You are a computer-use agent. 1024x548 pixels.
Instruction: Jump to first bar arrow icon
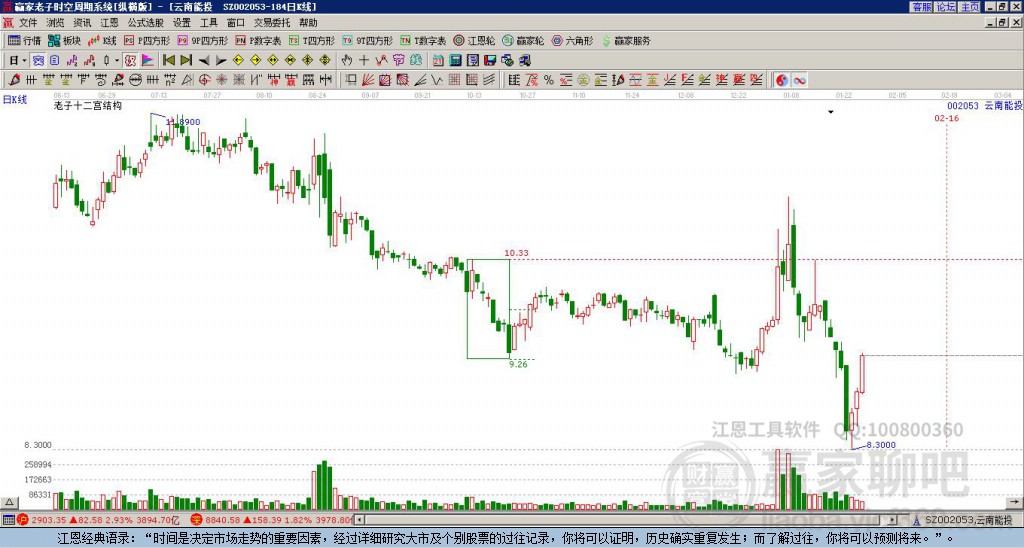pyautogui.click(x=168, y=61)
